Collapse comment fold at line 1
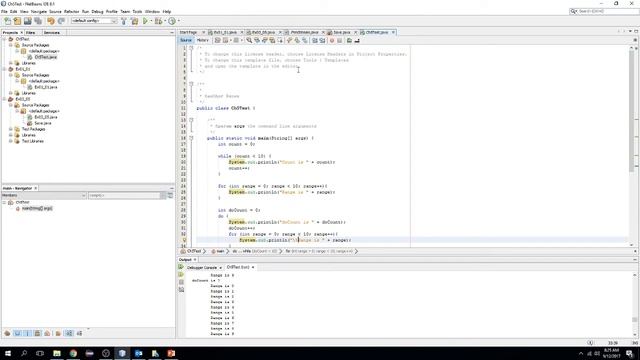640x360 pixels. pos(191,48)
